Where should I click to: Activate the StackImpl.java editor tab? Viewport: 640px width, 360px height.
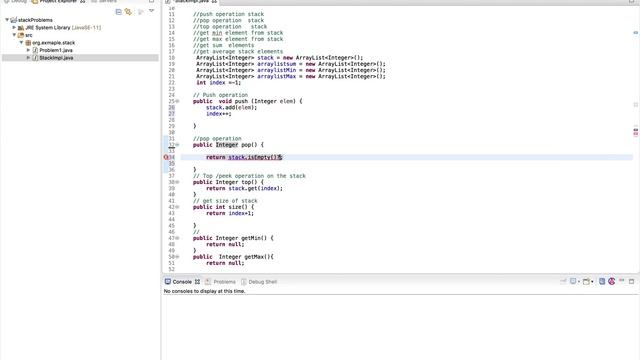click(x=191, y=1)
